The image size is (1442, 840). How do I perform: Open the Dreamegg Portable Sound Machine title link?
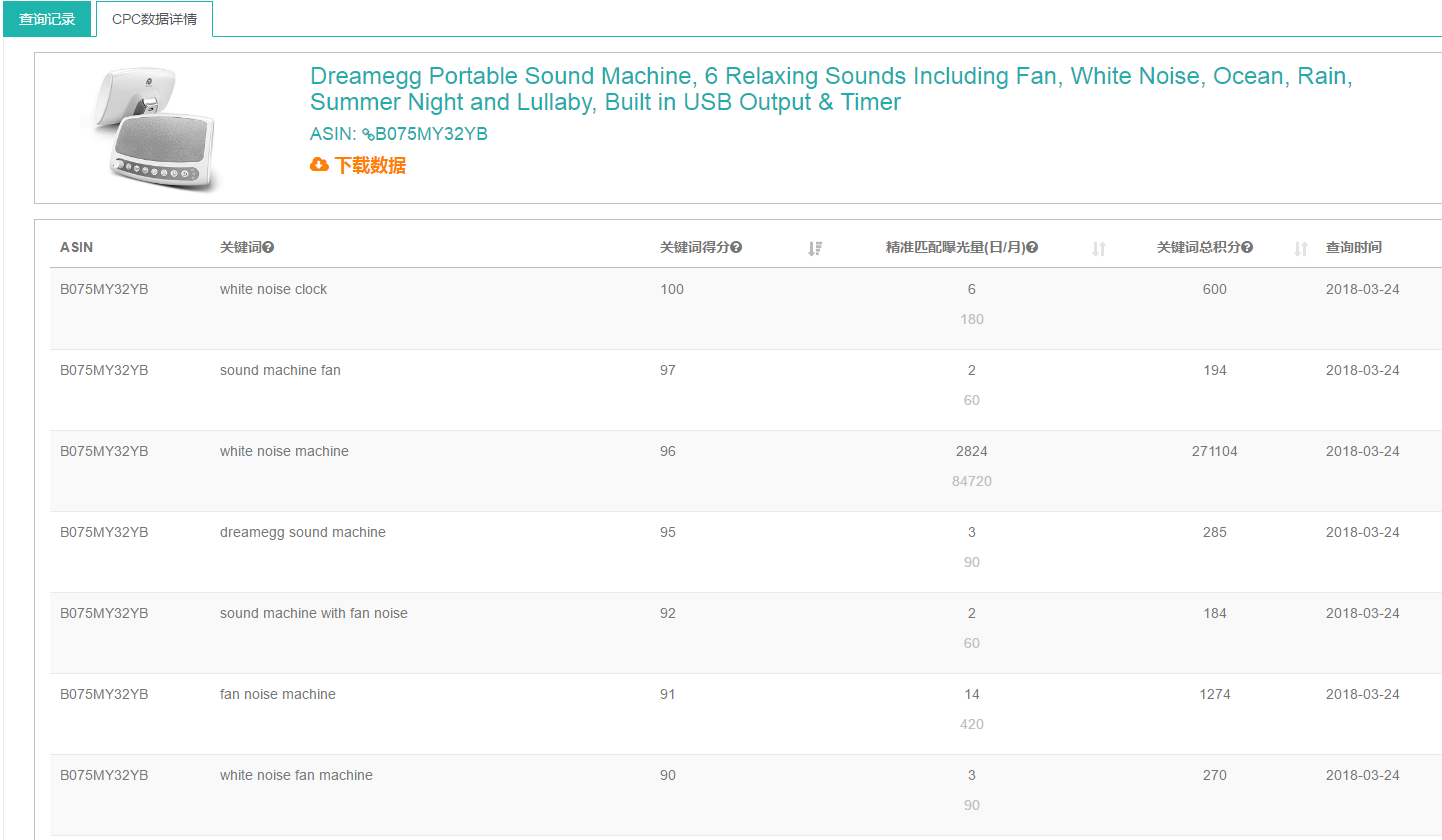(831, 89)
